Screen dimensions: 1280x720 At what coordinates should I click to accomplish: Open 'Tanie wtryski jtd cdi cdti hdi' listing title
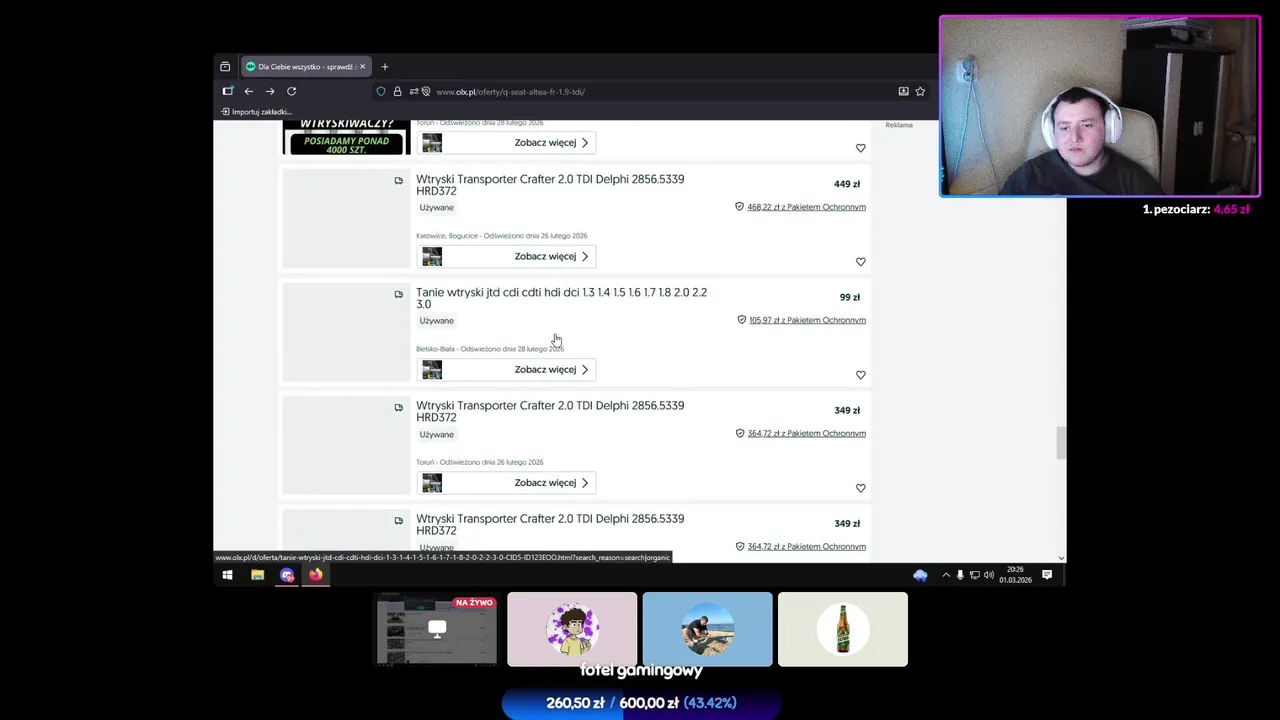(561, 298)
